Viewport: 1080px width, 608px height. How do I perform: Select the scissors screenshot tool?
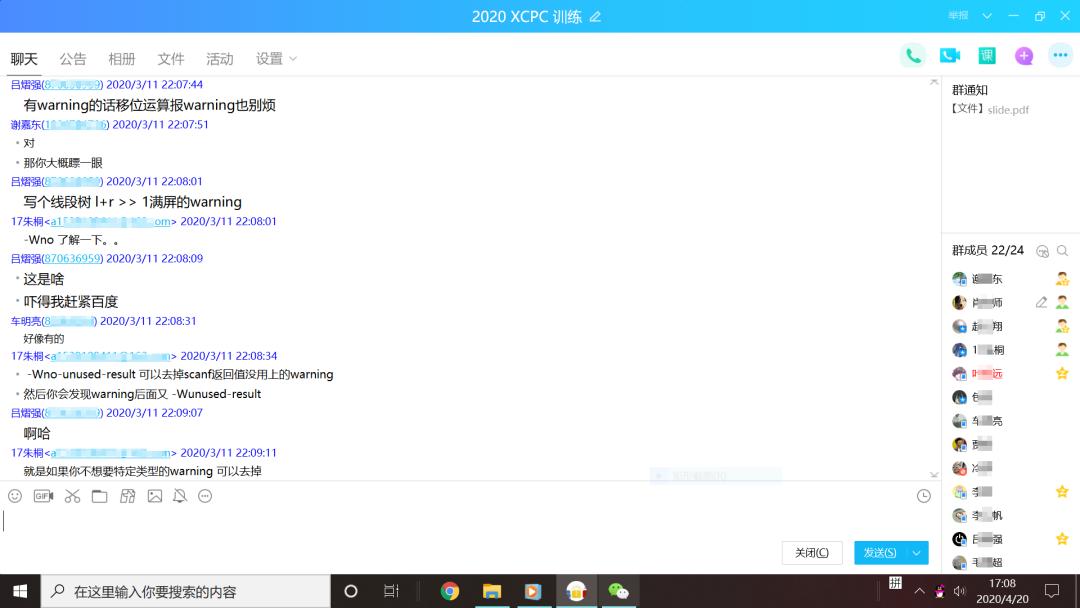[72, 496]
